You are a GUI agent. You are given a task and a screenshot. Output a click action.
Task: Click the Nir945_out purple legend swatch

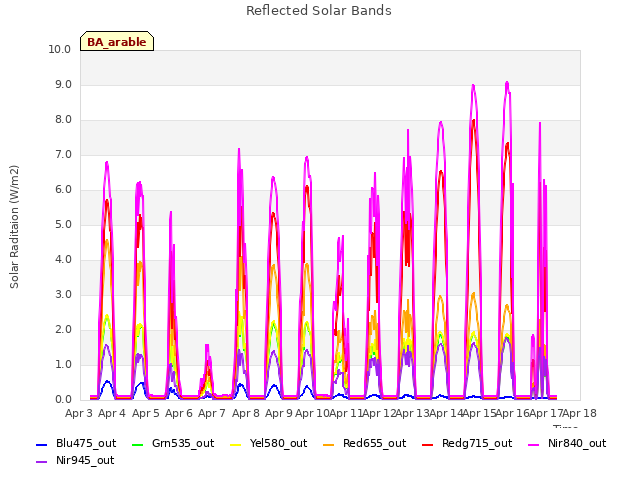point(42,462)
